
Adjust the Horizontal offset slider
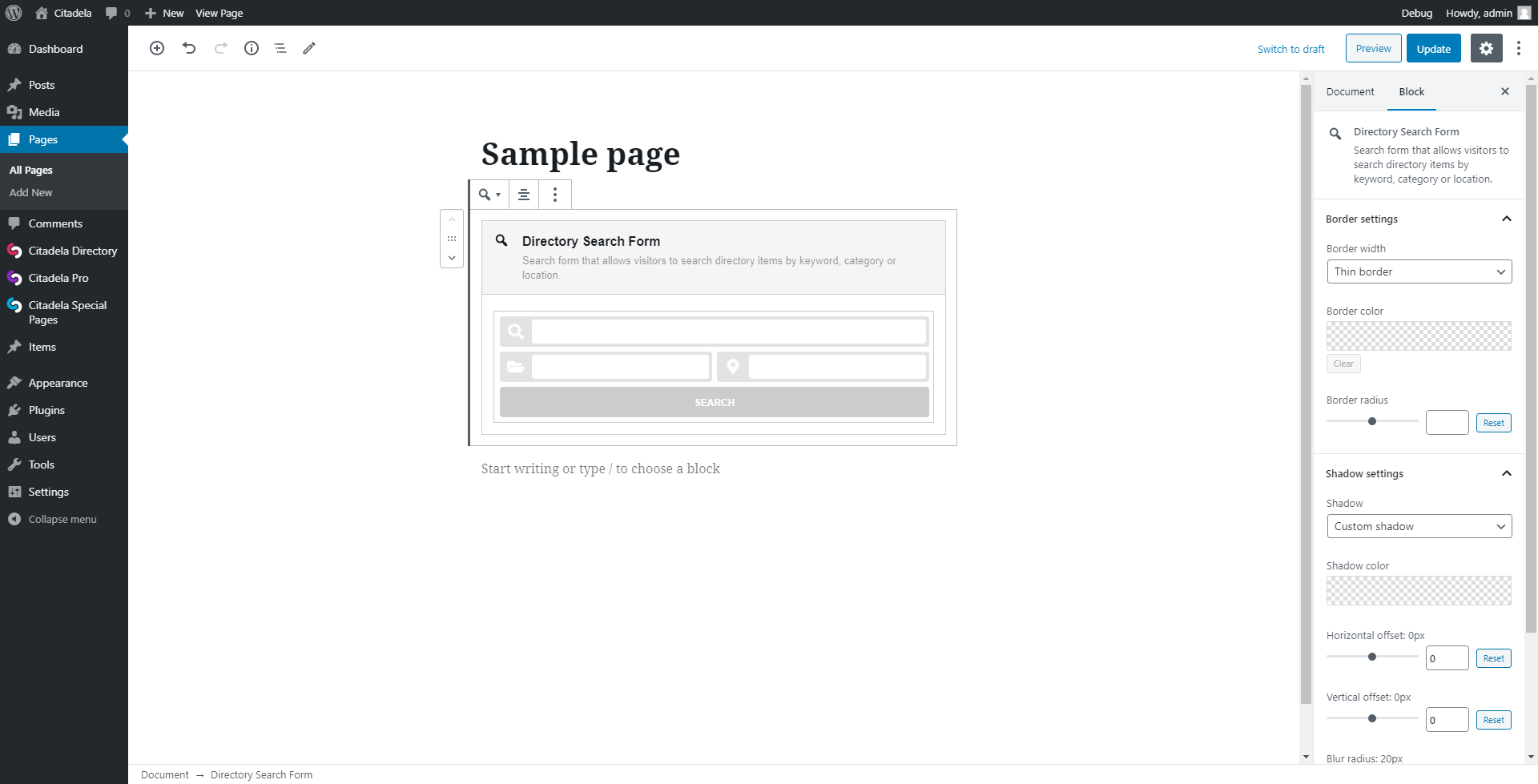click(1371, 657)
